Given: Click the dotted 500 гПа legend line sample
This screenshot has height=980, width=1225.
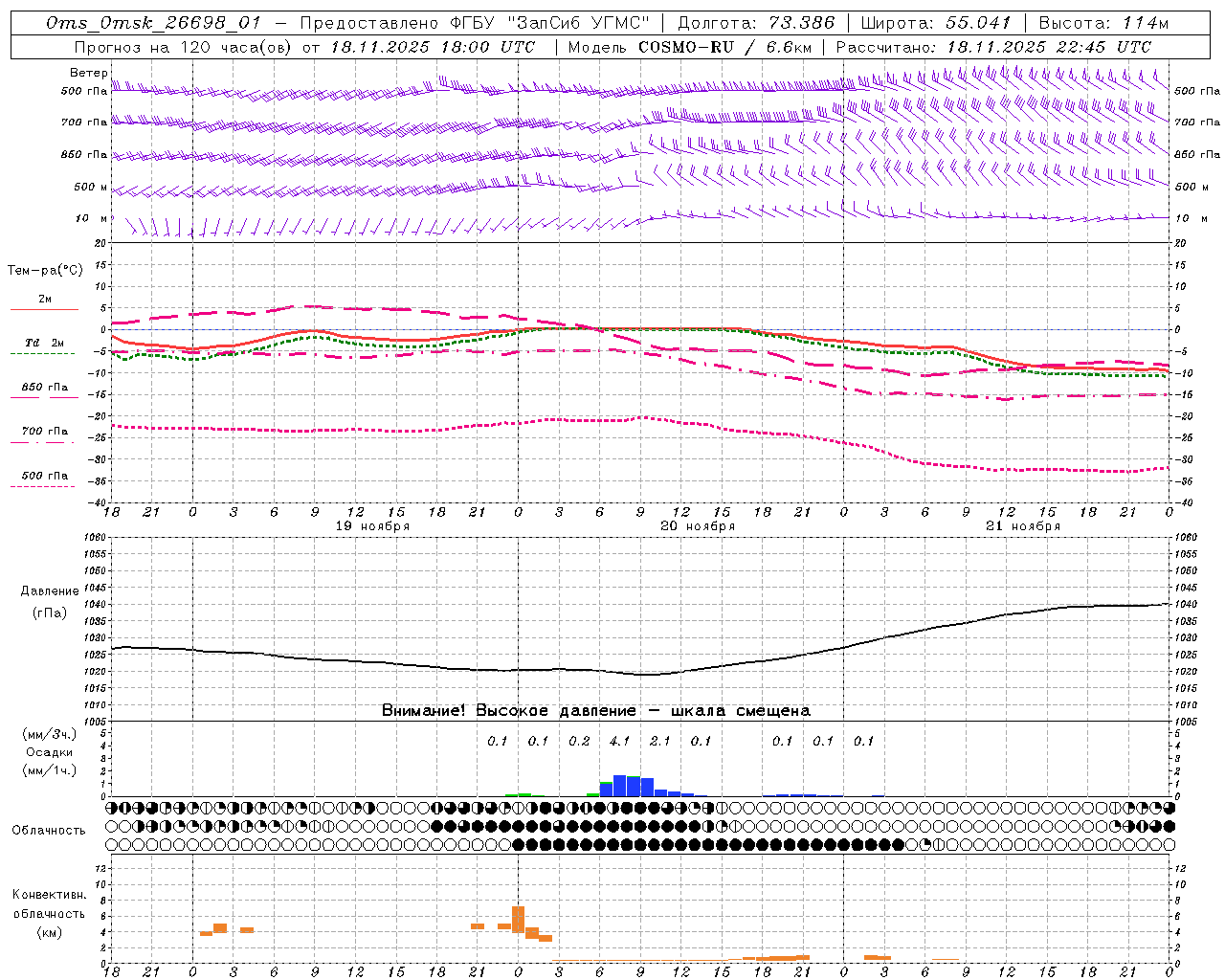Looking at the screenshot, I should pyautogui.click(x=42, y=487).
